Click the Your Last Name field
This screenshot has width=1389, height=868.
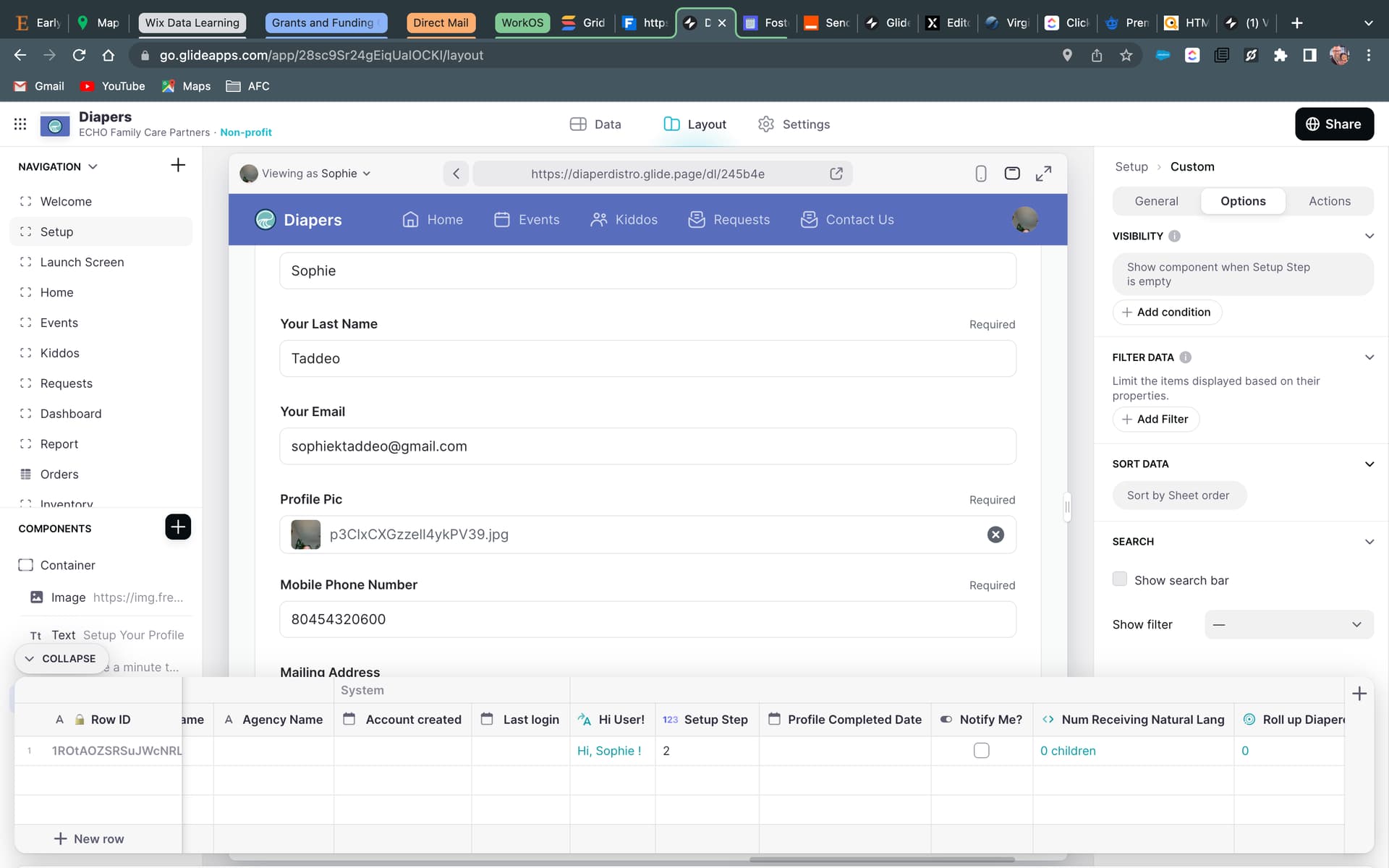pyautogui.click(x=647, y=359)
